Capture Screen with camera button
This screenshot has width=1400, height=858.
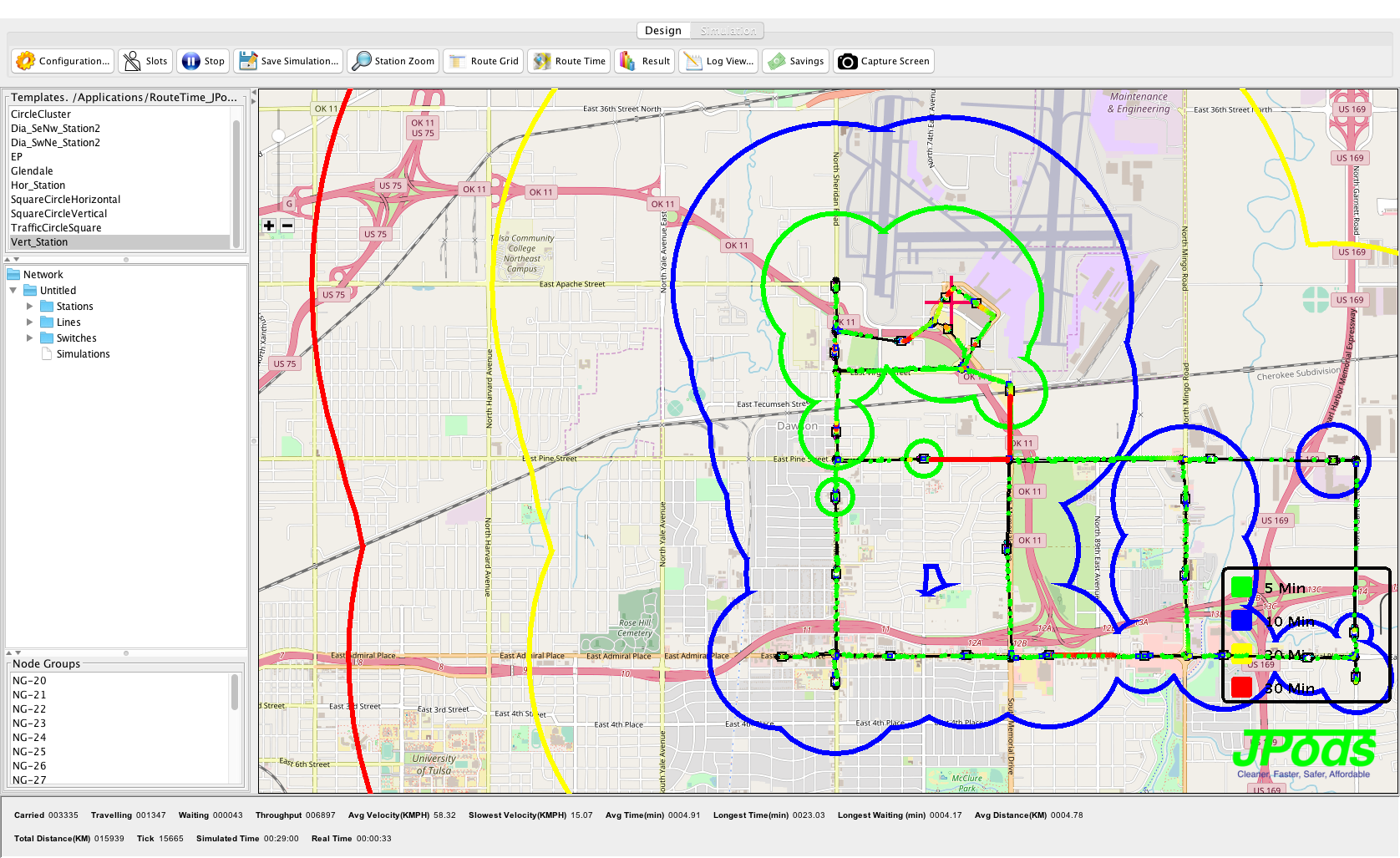coord(884,61)
